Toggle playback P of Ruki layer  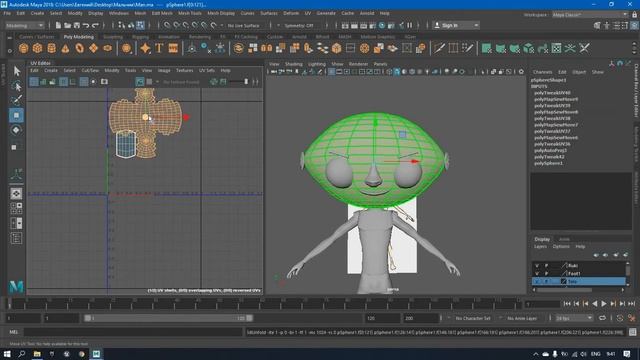(547, 266)
